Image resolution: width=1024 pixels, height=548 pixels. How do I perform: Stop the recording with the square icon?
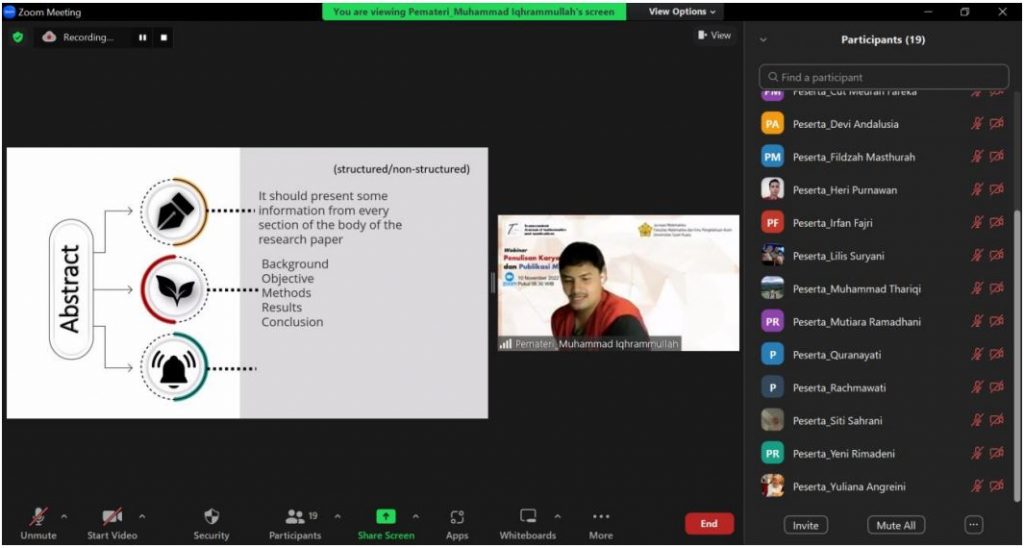click(164, 37)
